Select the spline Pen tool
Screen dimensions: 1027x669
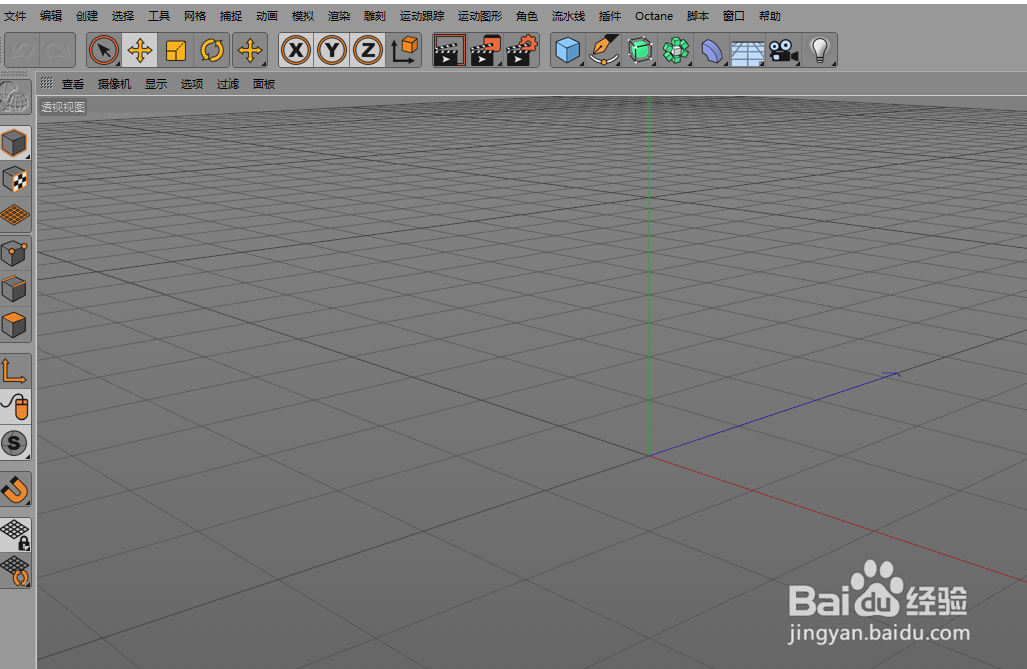603,50
